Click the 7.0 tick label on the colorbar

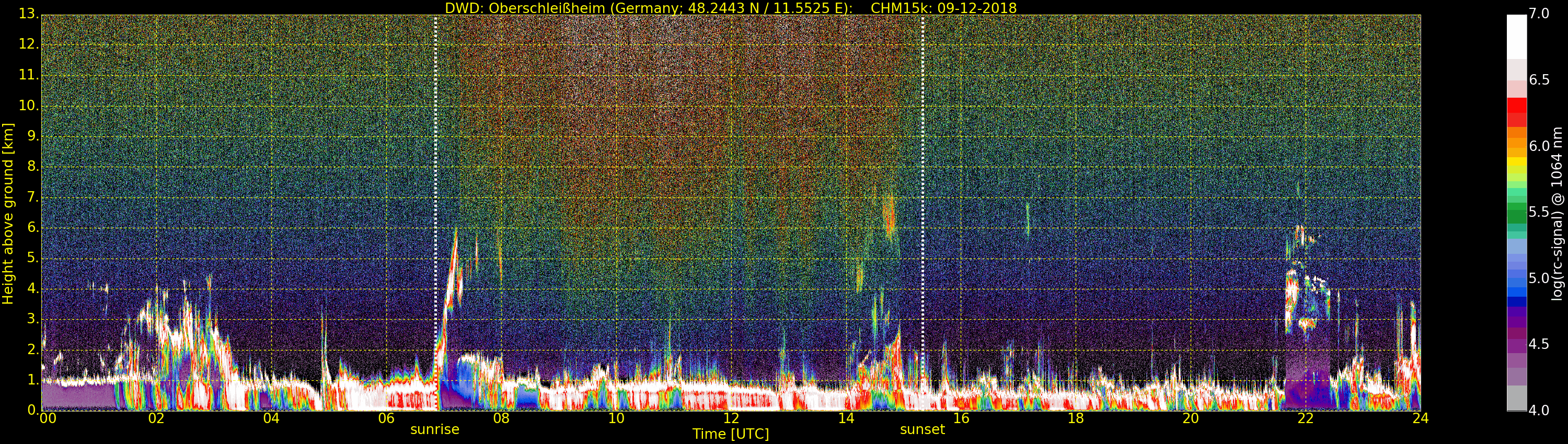click(x=1539, y=14)
